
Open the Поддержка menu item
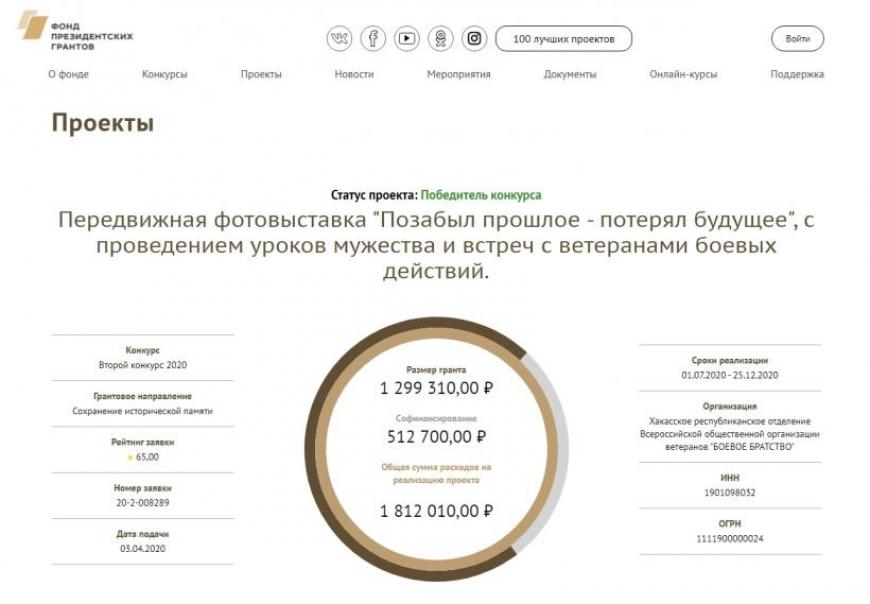(797, 75)
